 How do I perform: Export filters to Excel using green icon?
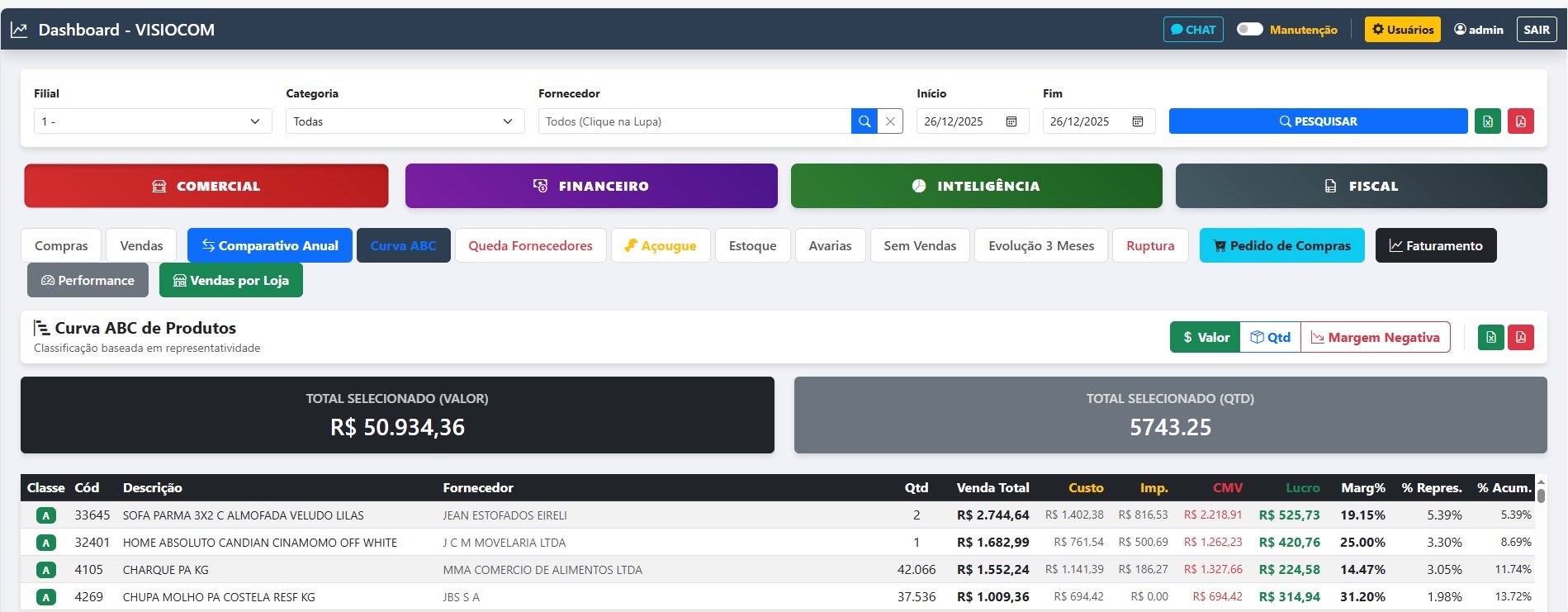pyautogui.click(x=1488, y=121)
